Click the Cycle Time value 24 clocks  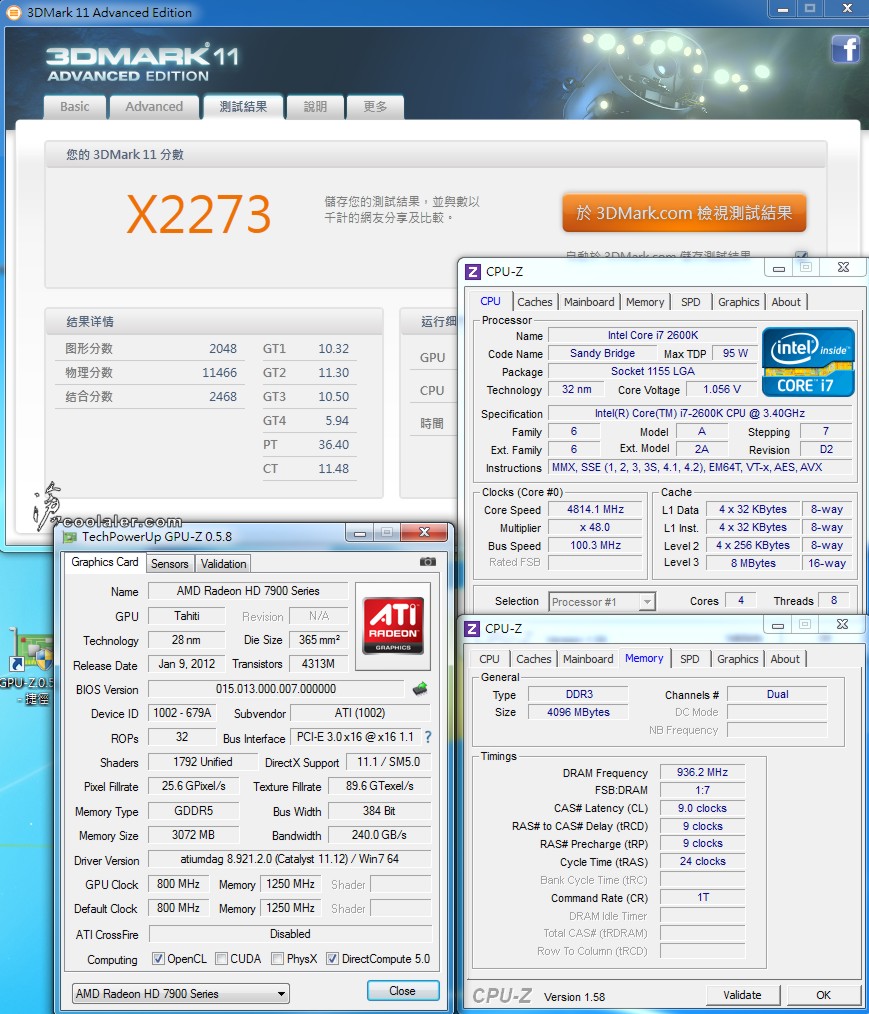pos(702,861)
